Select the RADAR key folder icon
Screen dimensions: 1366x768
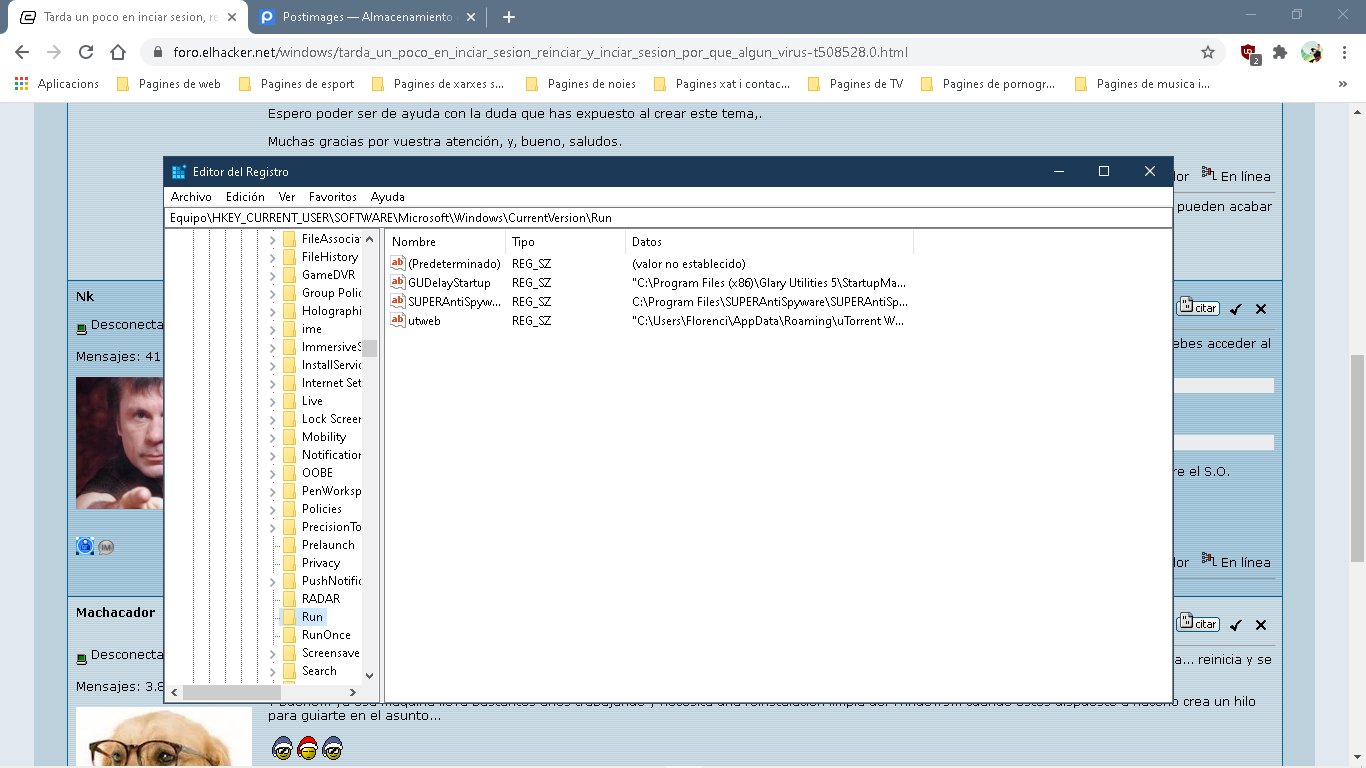[x=290, y=599]
